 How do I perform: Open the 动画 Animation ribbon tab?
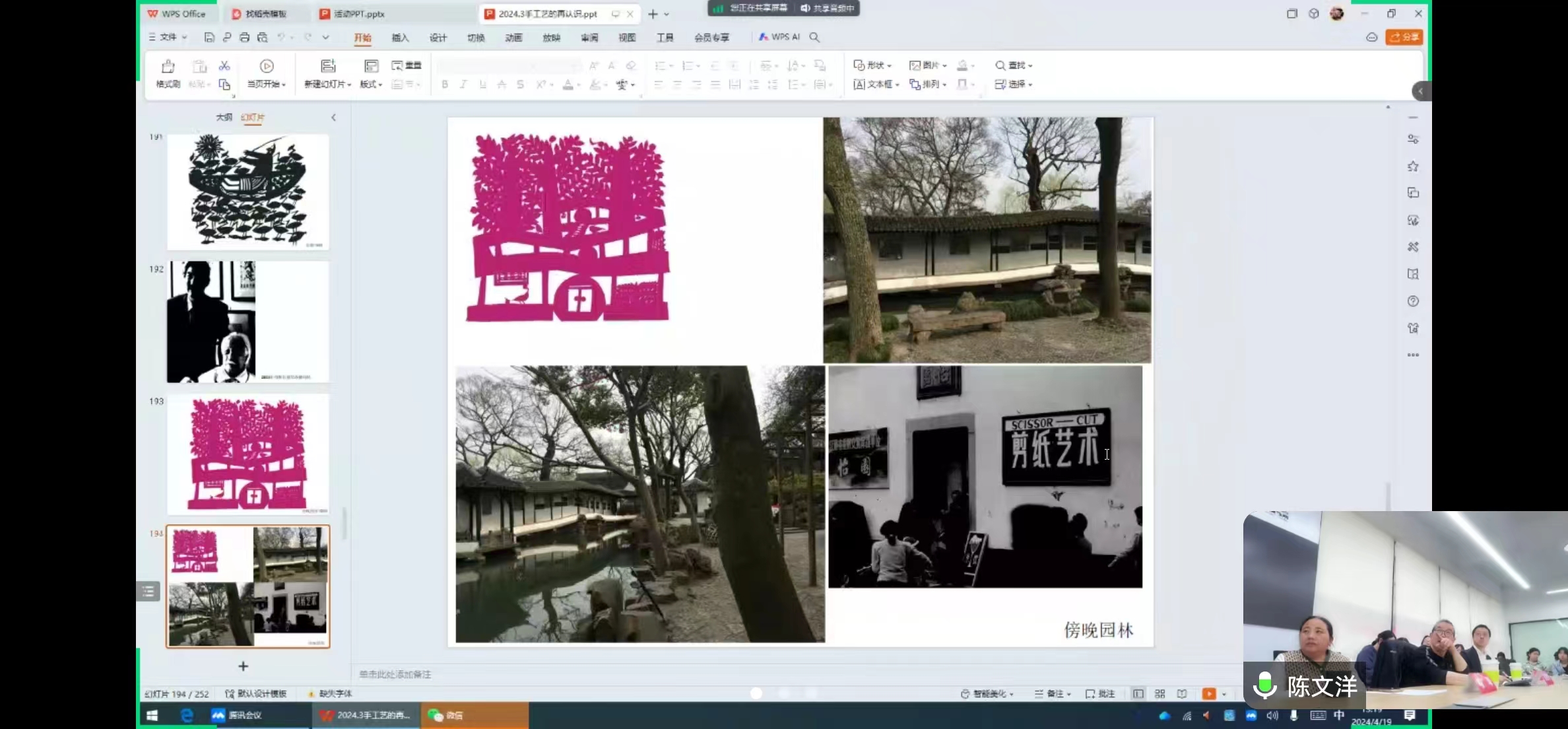click(513, 38)
